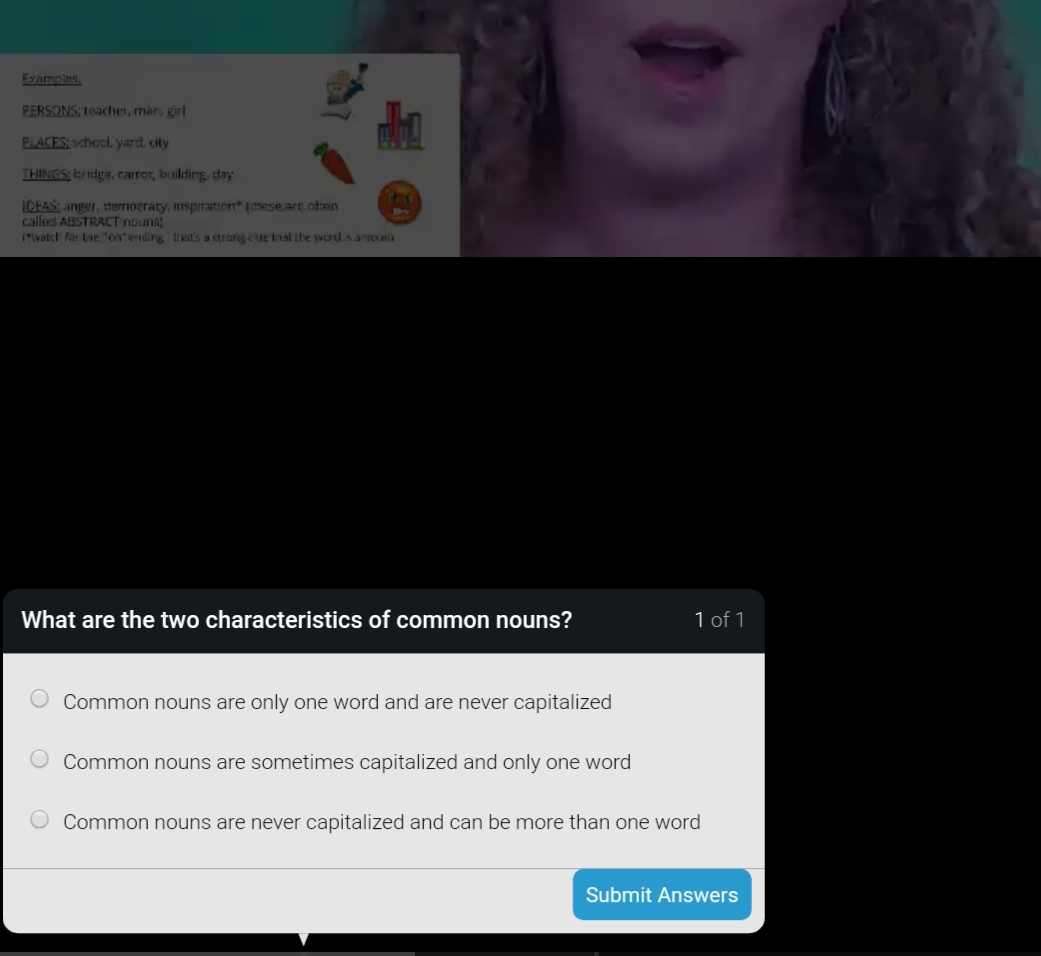Select 'sometimes capitalized and only one word' option
Viewport: 1041px width, 956px height.
tap(39, 759)
